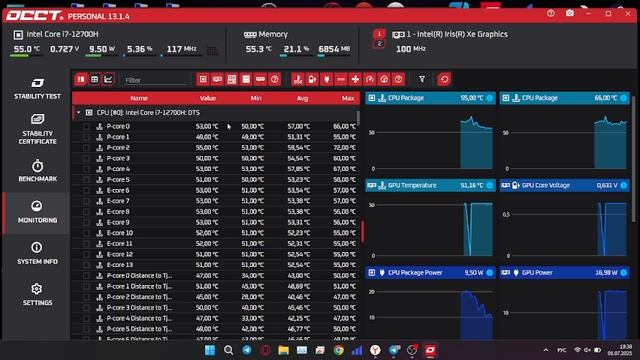640x360 pixels.
Task: Click the GPU Temperature graph area
Action: tap(430, 227)
